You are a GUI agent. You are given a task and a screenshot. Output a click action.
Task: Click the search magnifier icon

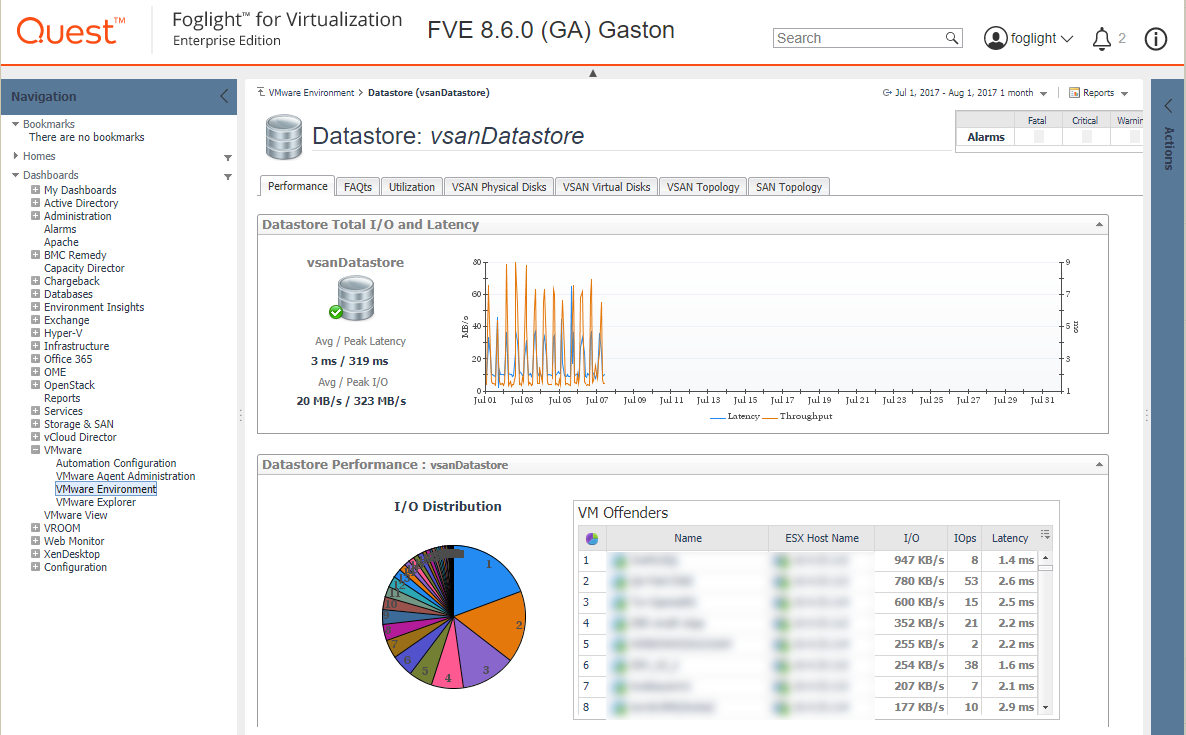point(952,38)
